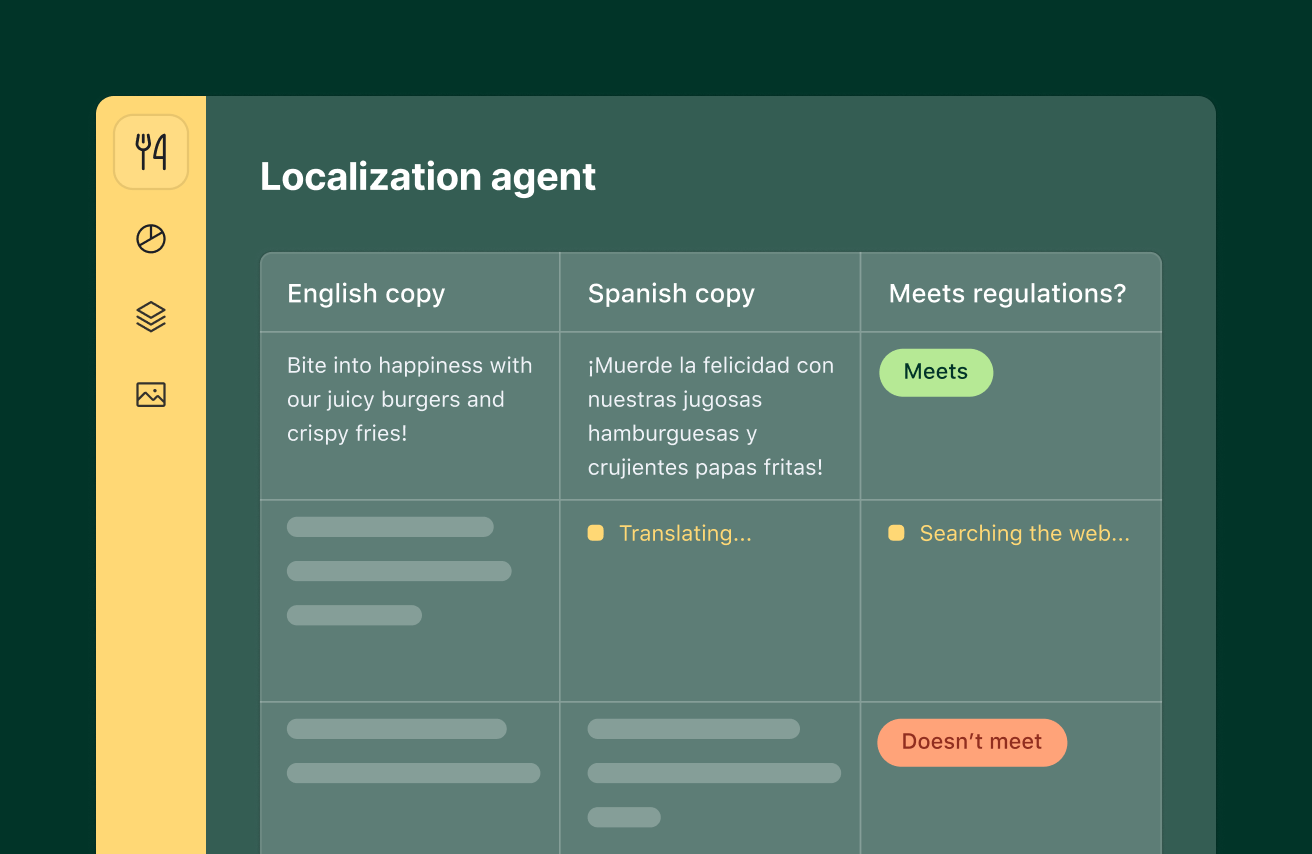Click the orange Doesn't meet badge

coord(972,742)
